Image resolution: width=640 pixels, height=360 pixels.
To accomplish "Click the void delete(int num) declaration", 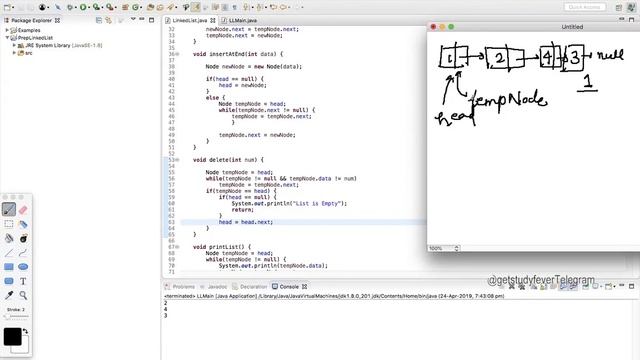I will pos(228,160).
